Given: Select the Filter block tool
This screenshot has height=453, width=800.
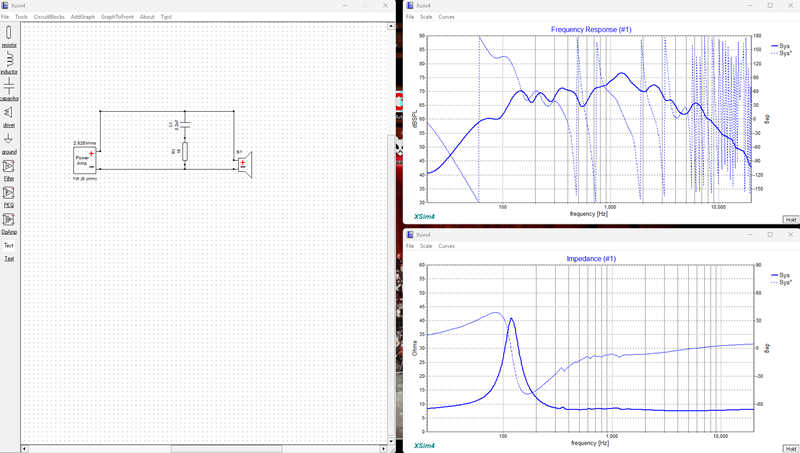Looking at the screenshot, I should coord(9,169).
